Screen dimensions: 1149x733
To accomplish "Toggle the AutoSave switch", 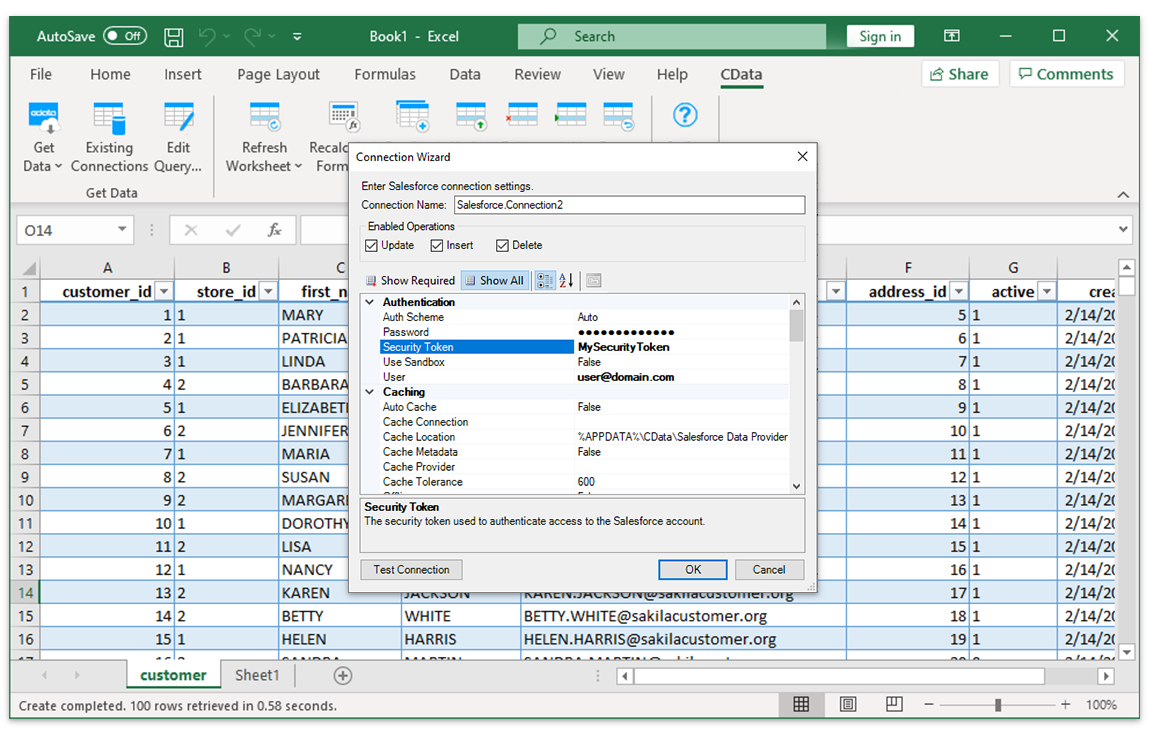I will click(125, 36).
